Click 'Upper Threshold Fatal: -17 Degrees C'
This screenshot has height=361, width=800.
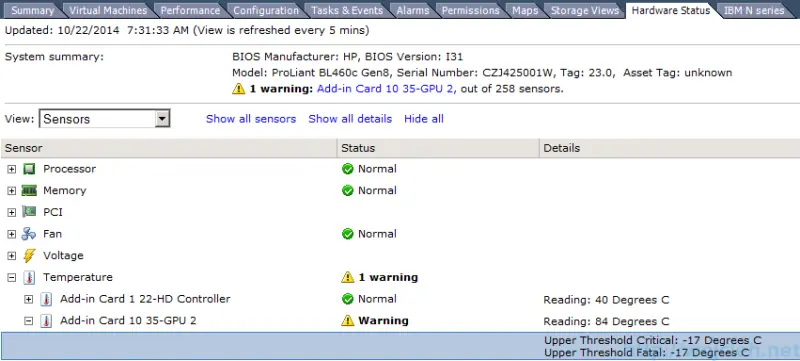[x=646, y=352]
